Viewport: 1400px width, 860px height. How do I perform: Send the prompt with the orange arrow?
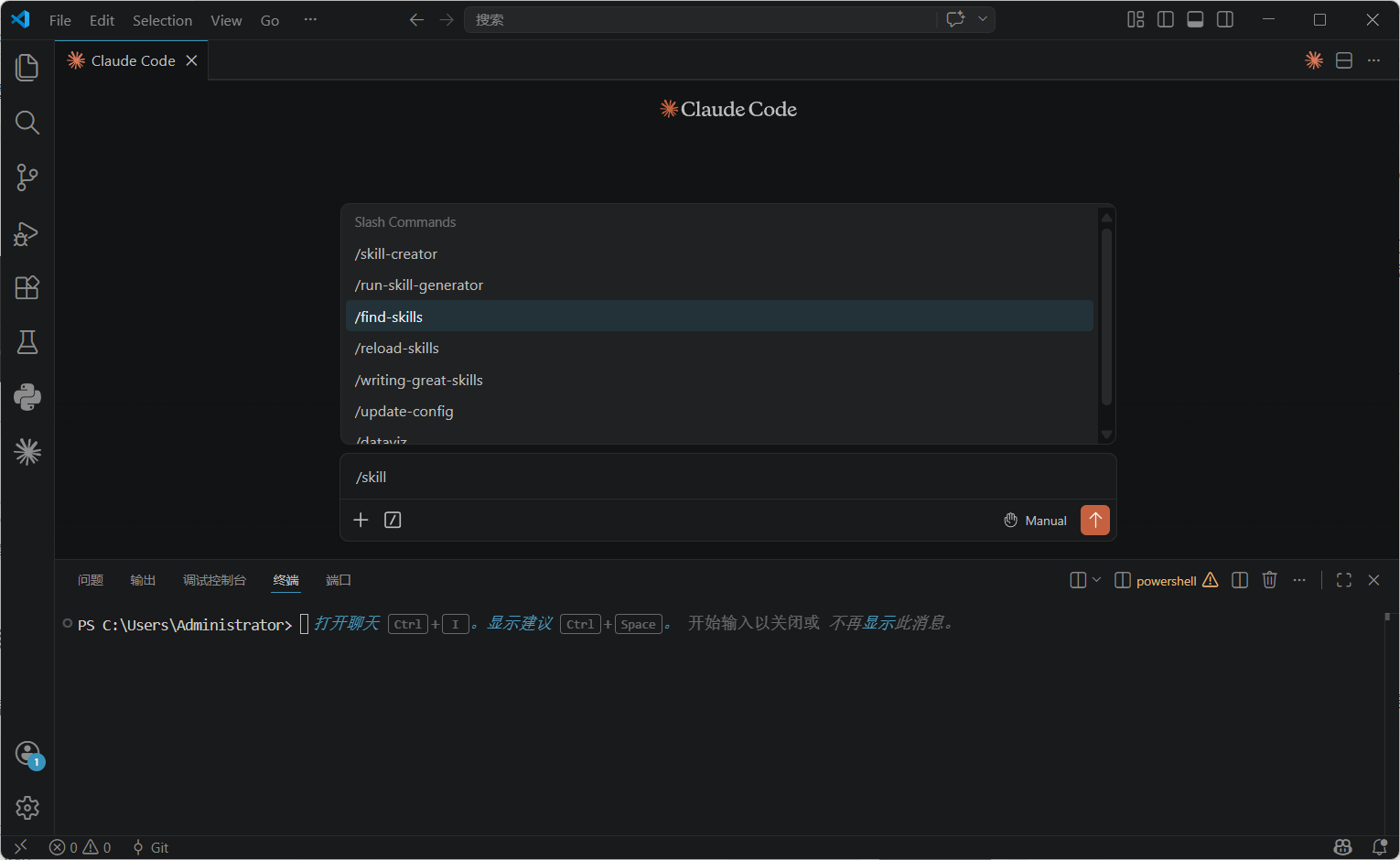(1095, 520)
